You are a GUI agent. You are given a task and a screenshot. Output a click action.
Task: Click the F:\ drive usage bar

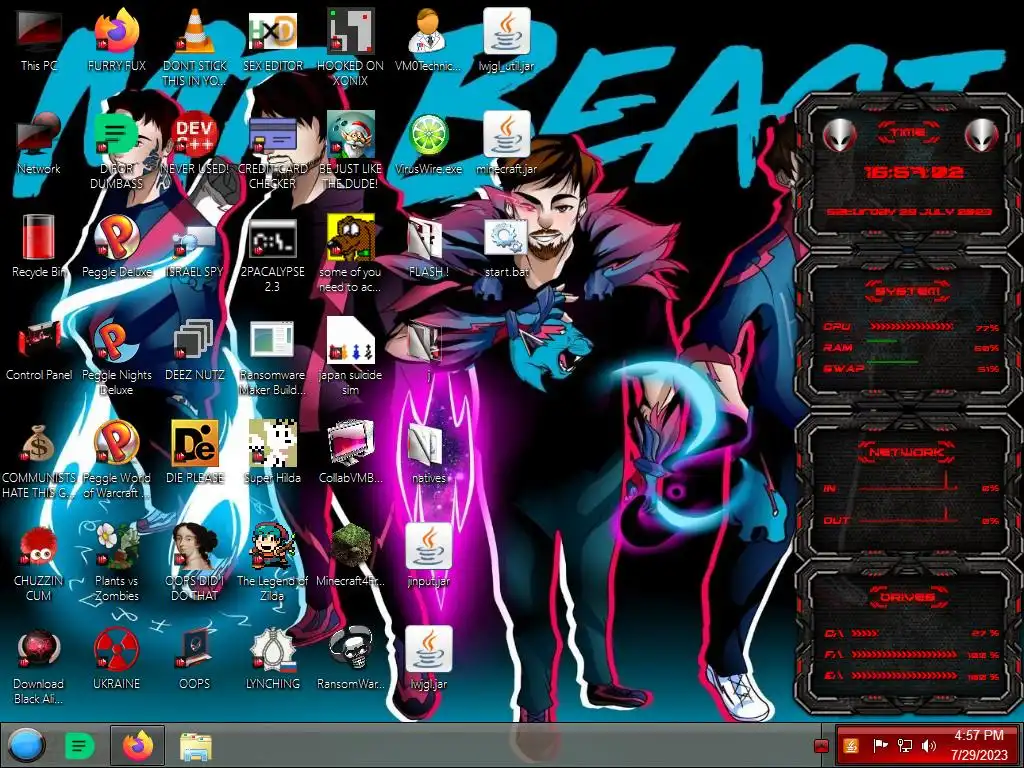click(x=905, y=654)
